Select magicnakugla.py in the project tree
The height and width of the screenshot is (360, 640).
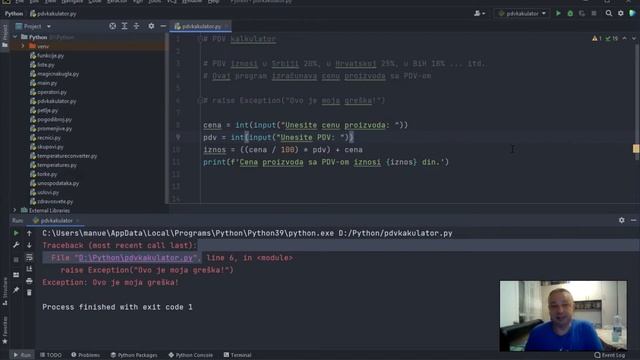[54, 74]
